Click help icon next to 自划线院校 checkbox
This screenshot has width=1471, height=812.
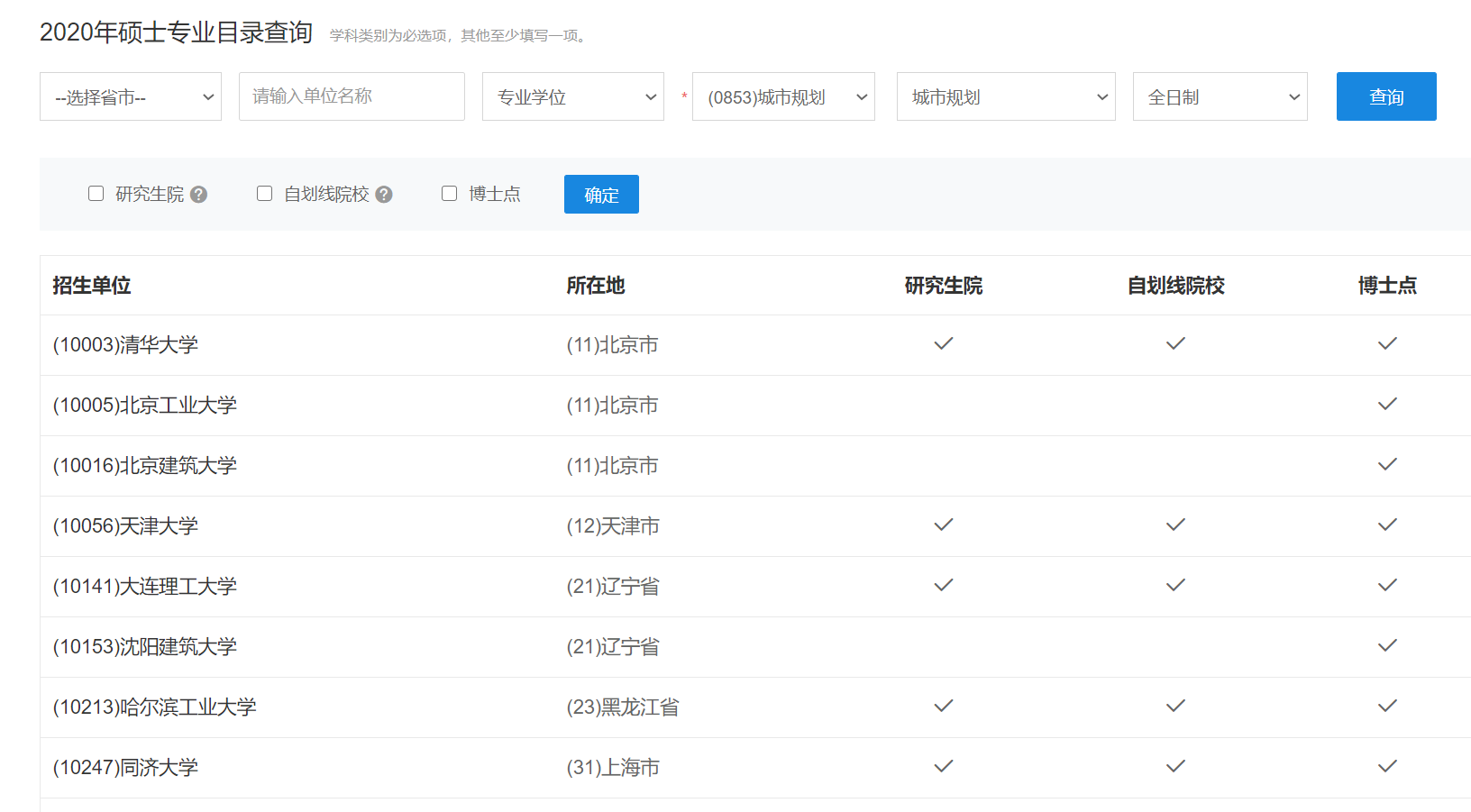point(384,195)
